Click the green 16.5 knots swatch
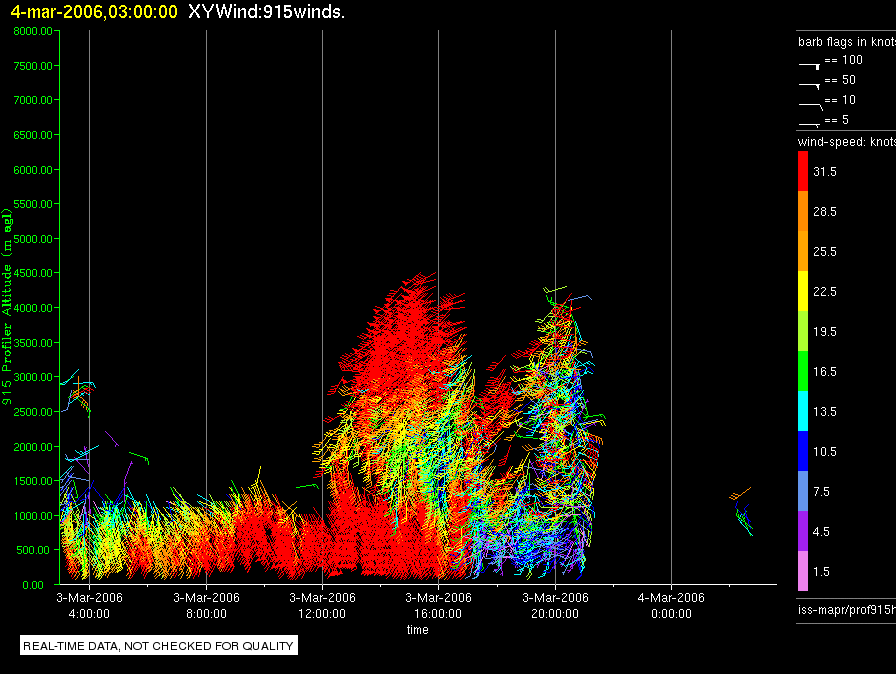896x674 pixels. 803,371
